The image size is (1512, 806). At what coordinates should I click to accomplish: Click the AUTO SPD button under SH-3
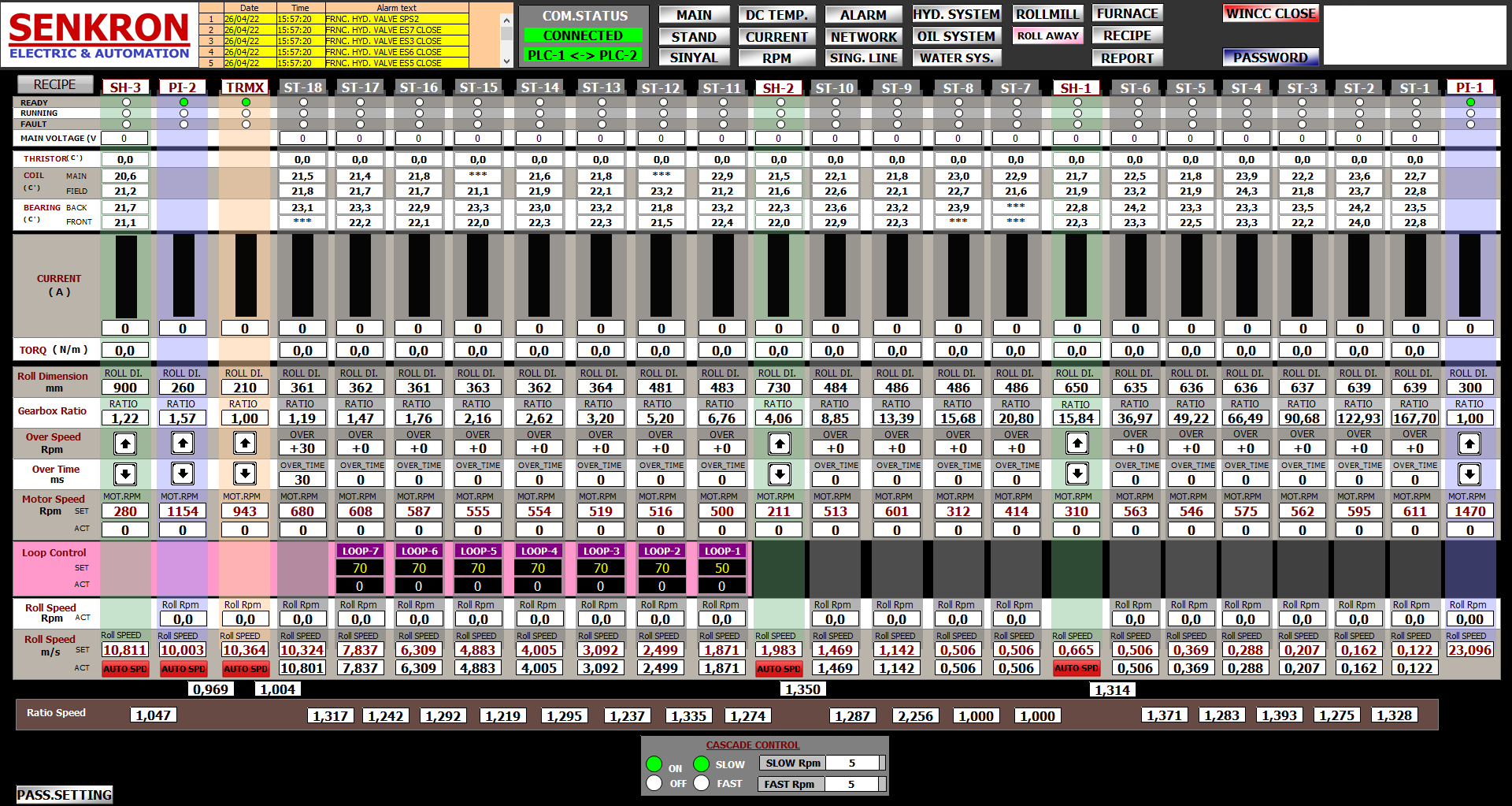[125, 669]
